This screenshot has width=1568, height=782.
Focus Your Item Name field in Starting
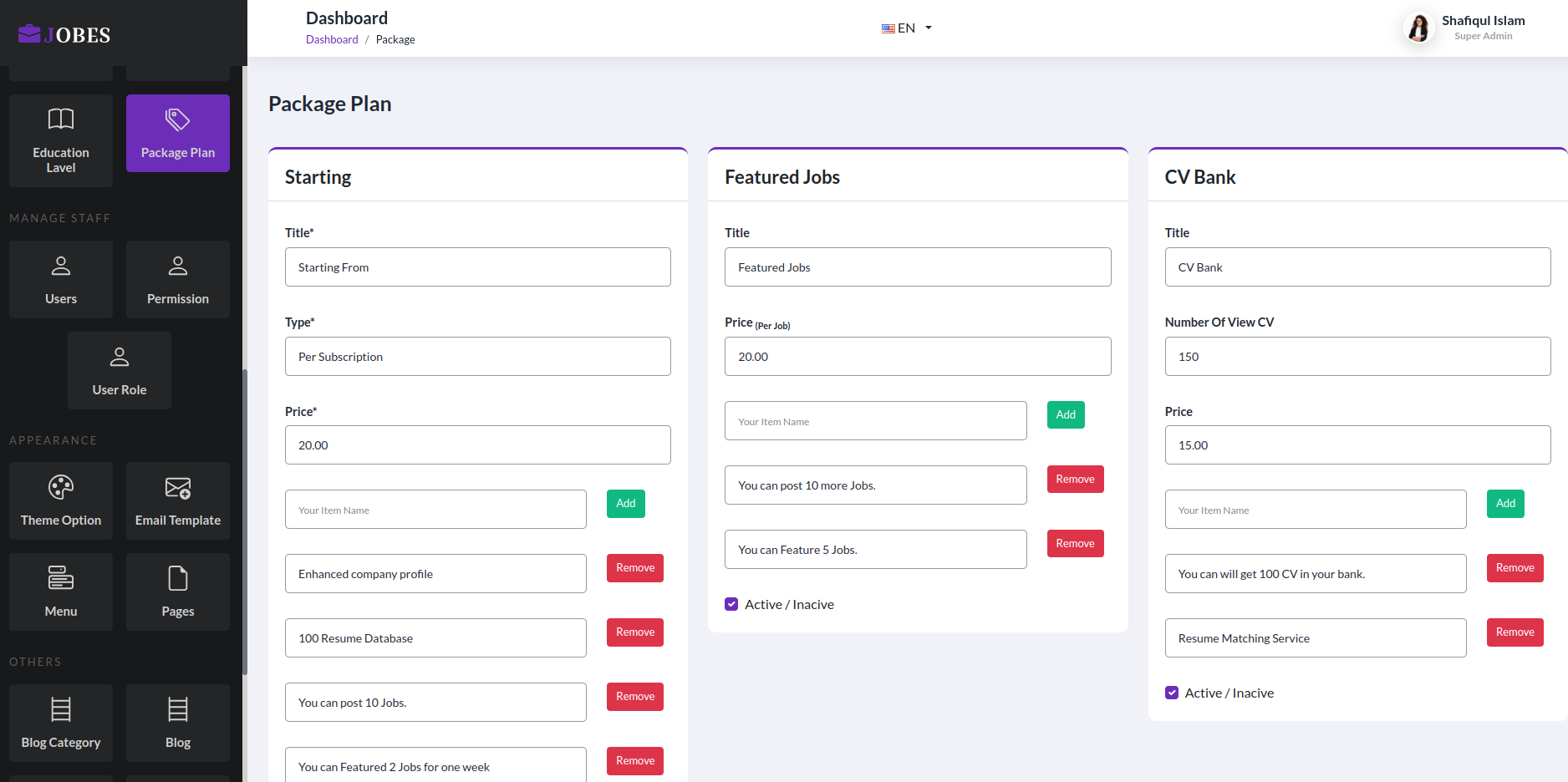435,510
